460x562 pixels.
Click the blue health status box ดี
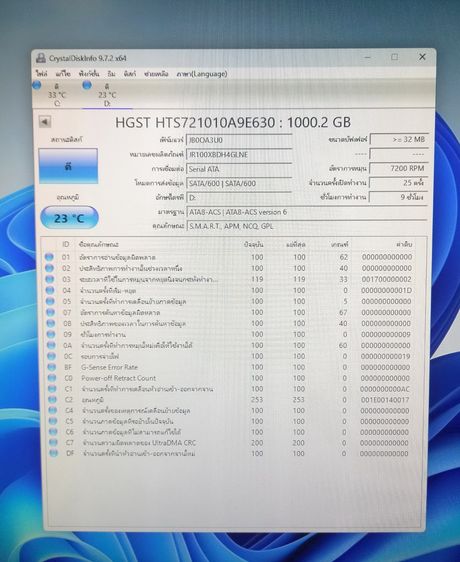pos(68,166)
